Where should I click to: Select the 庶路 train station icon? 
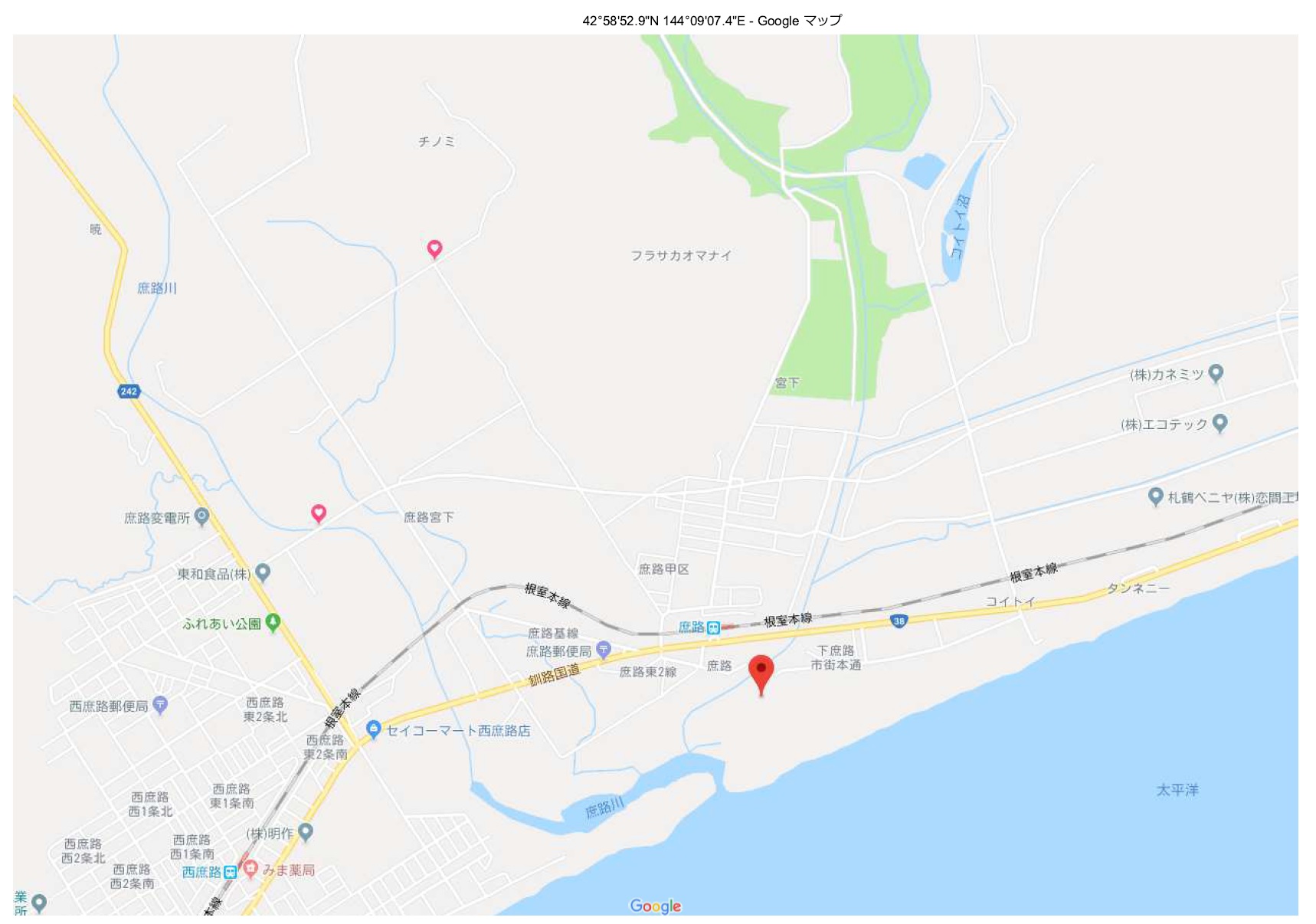click(x=713, y=628)
